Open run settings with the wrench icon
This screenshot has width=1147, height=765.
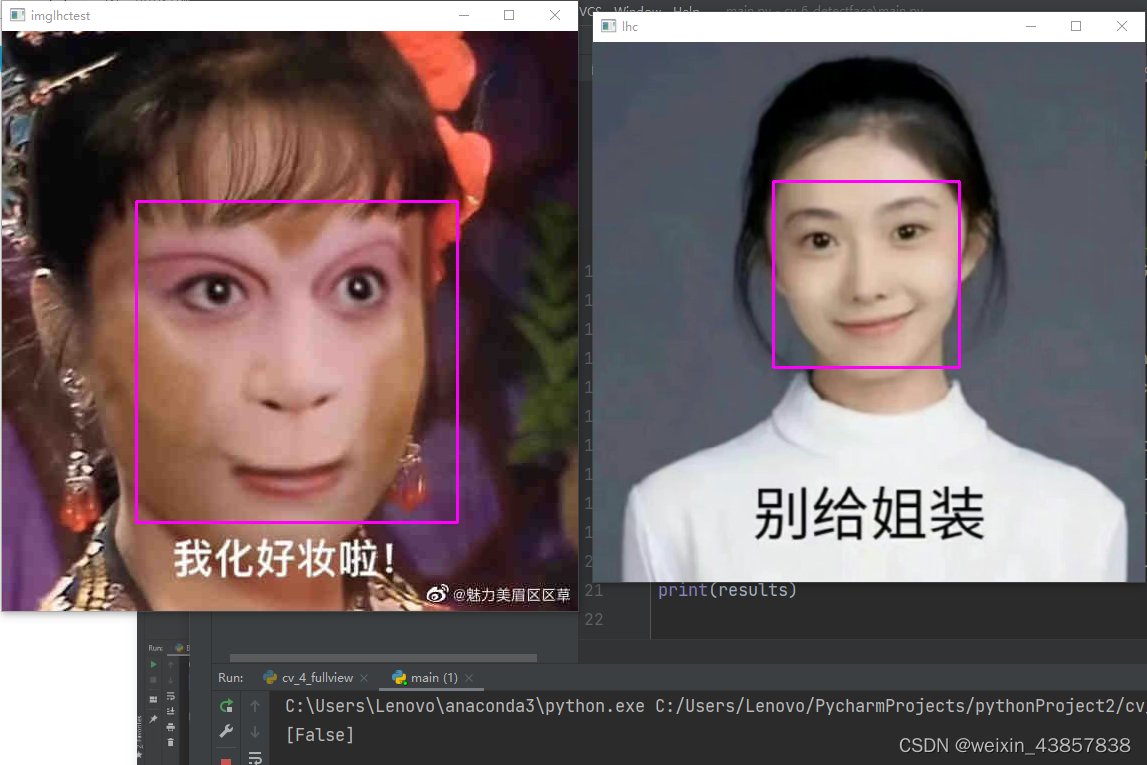coord(226,731)
